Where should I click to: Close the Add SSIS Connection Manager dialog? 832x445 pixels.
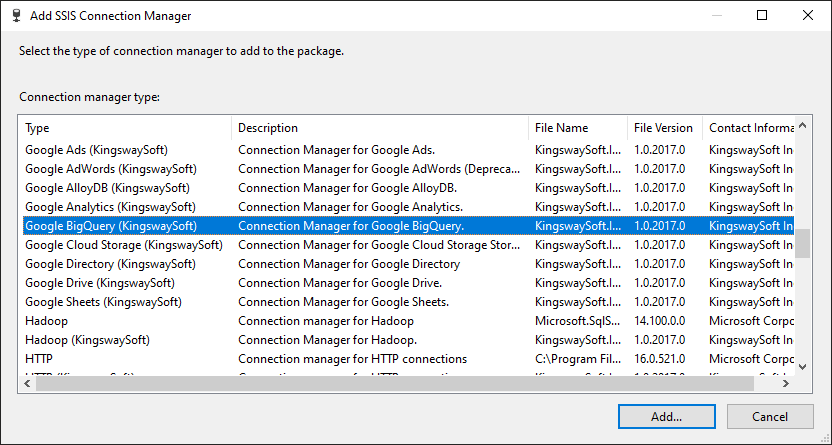[x=808, y=15]
